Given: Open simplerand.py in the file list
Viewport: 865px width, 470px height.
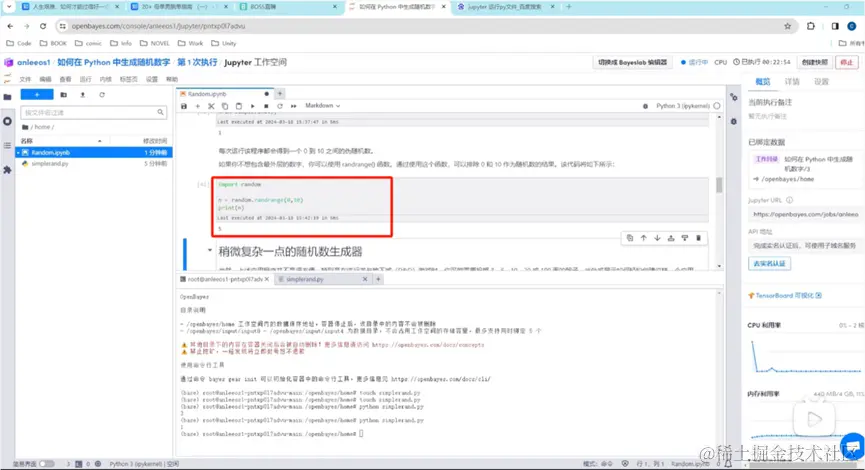Looking at the screenshot, I should (x=94, y=164).
